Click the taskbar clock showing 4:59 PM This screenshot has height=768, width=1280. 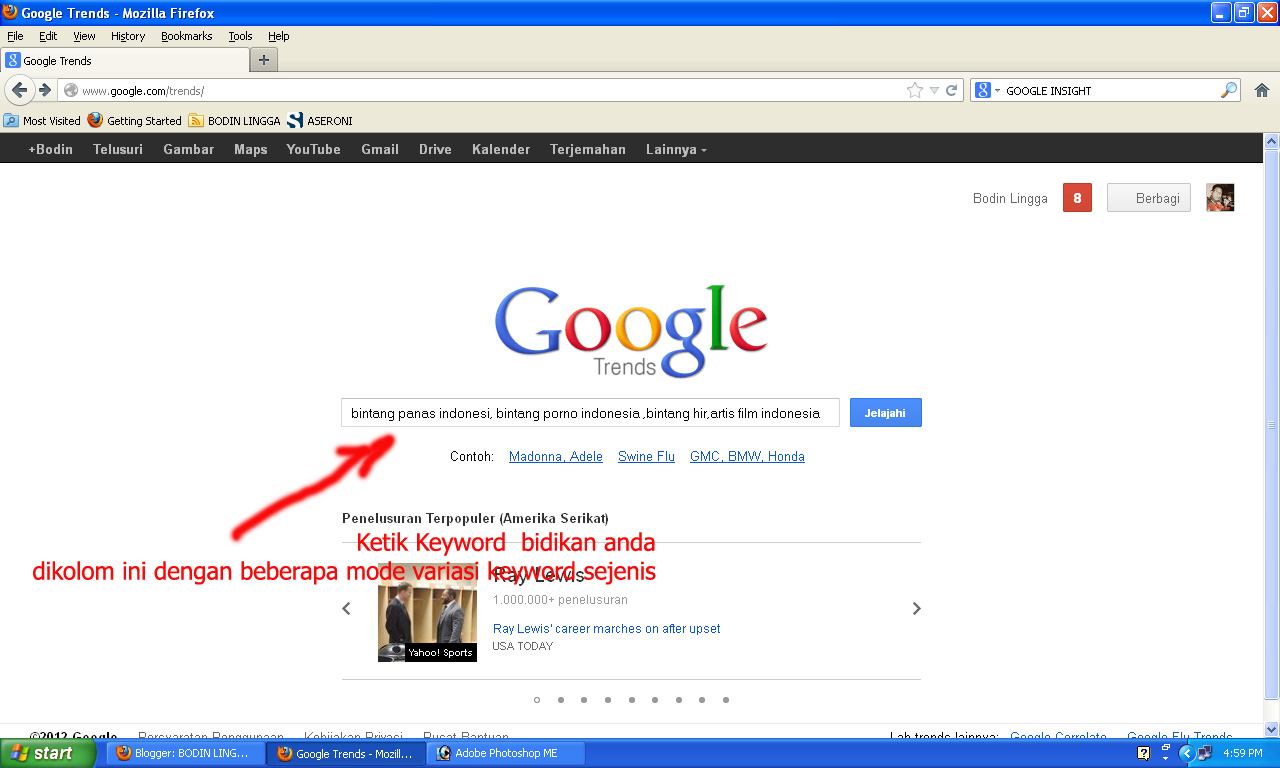[1243, 753]
